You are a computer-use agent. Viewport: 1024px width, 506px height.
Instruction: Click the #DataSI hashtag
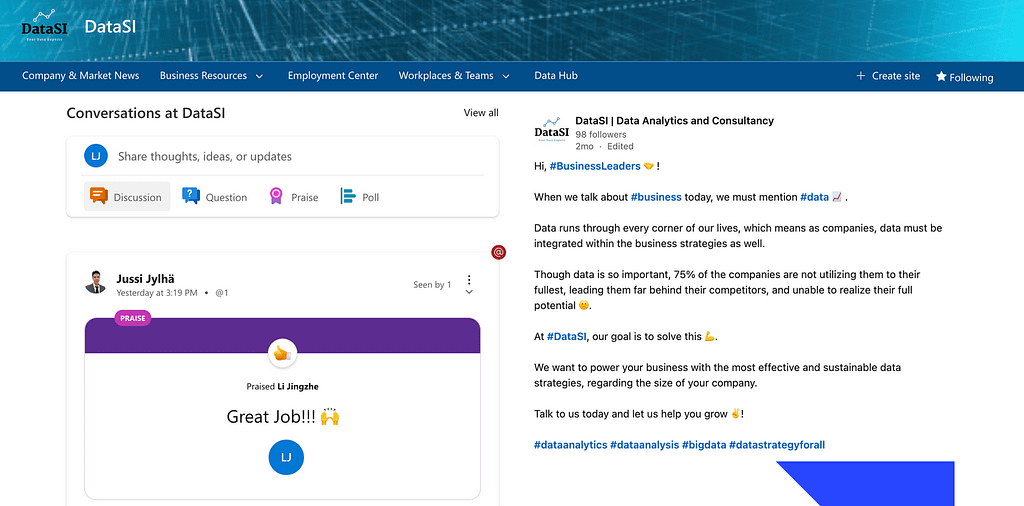(567, 337)
